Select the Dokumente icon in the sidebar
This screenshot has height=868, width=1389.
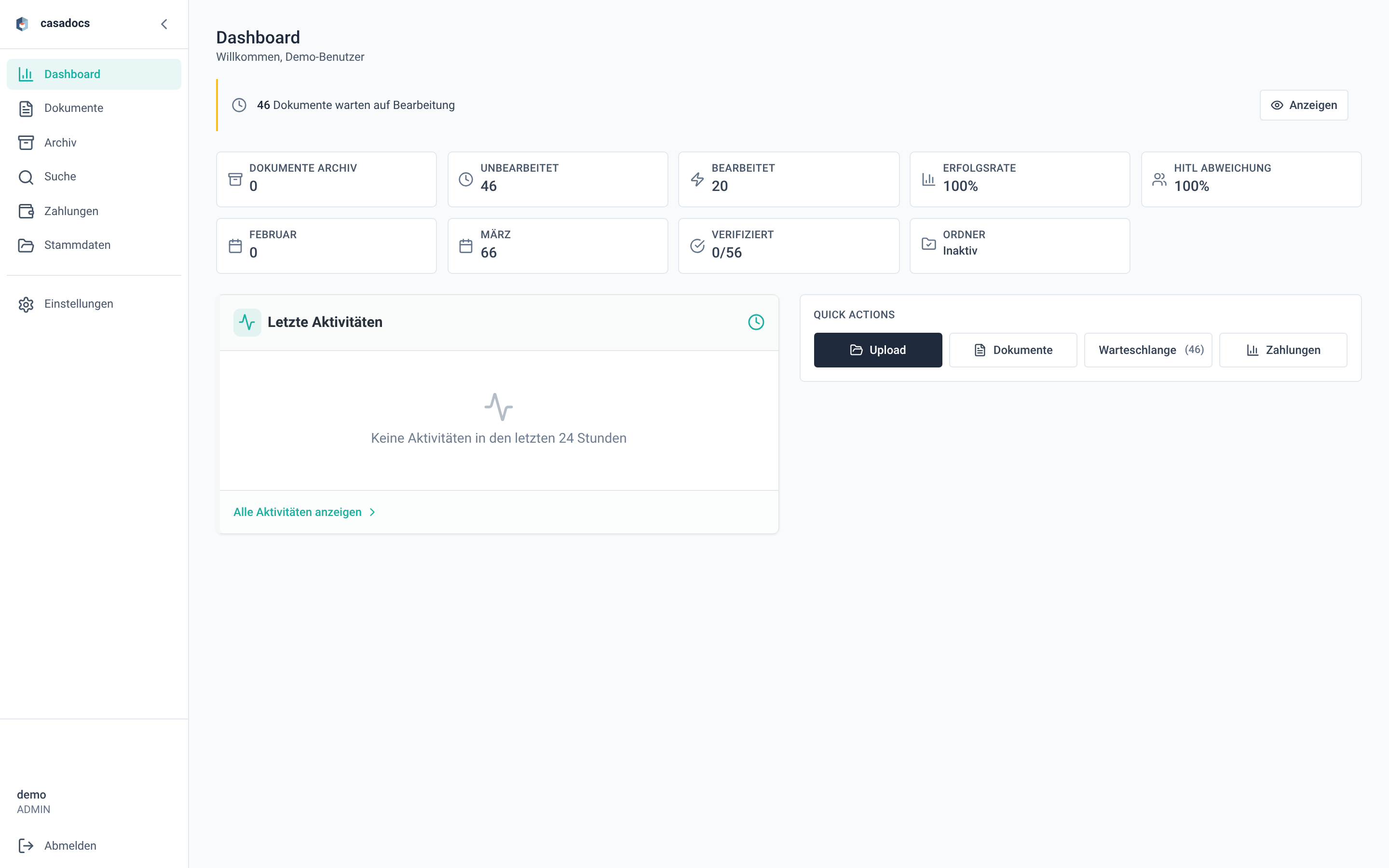pos(26,108)
